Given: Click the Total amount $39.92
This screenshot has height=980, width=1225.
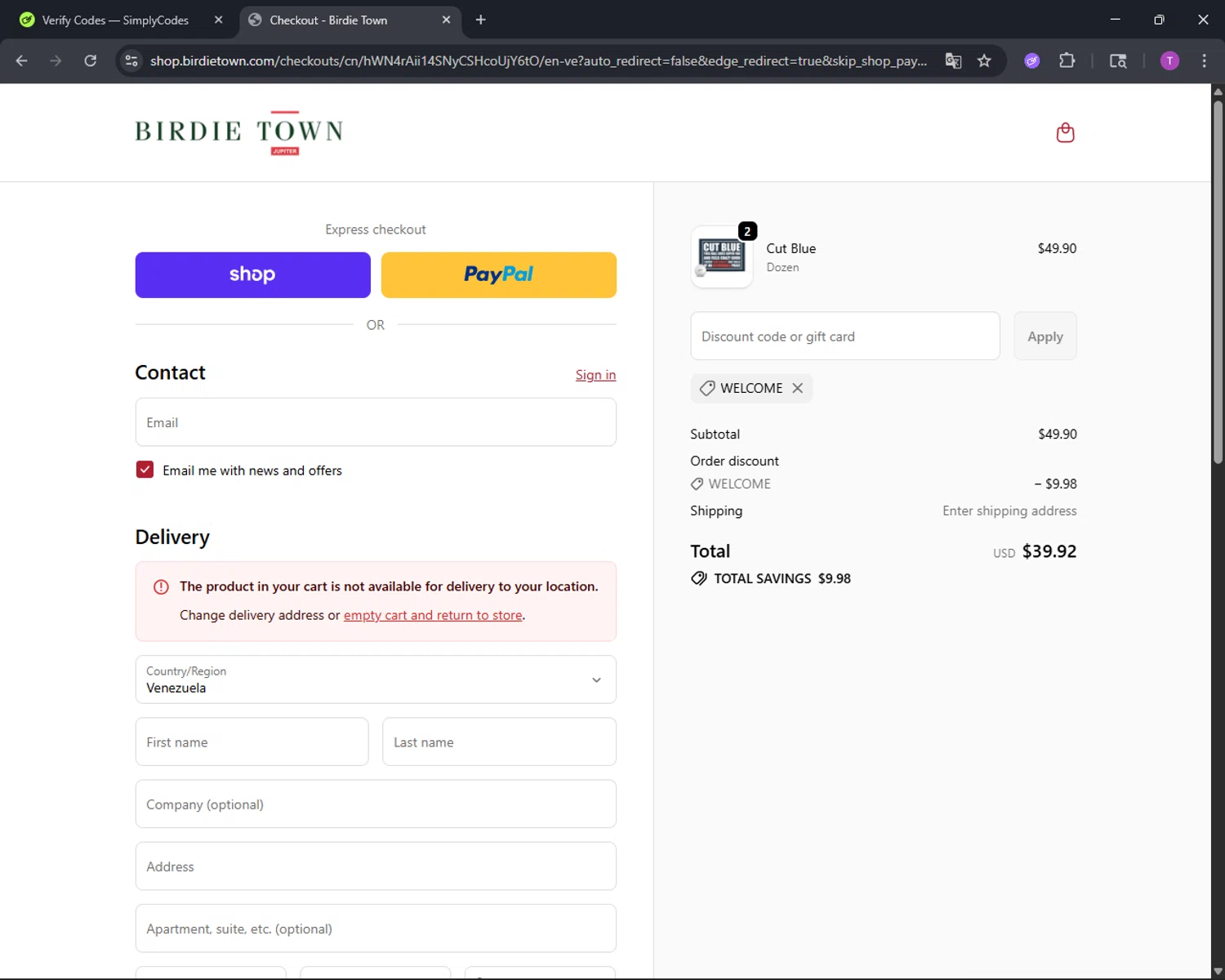Looking at the screenshot, I should (x=1049, y=551).
